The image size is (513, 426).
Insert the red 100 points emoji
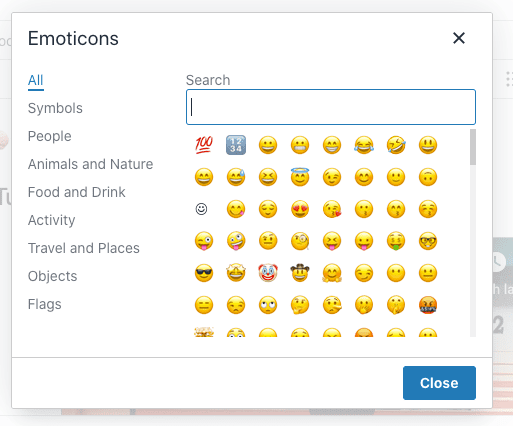click(x=204, y=145)
